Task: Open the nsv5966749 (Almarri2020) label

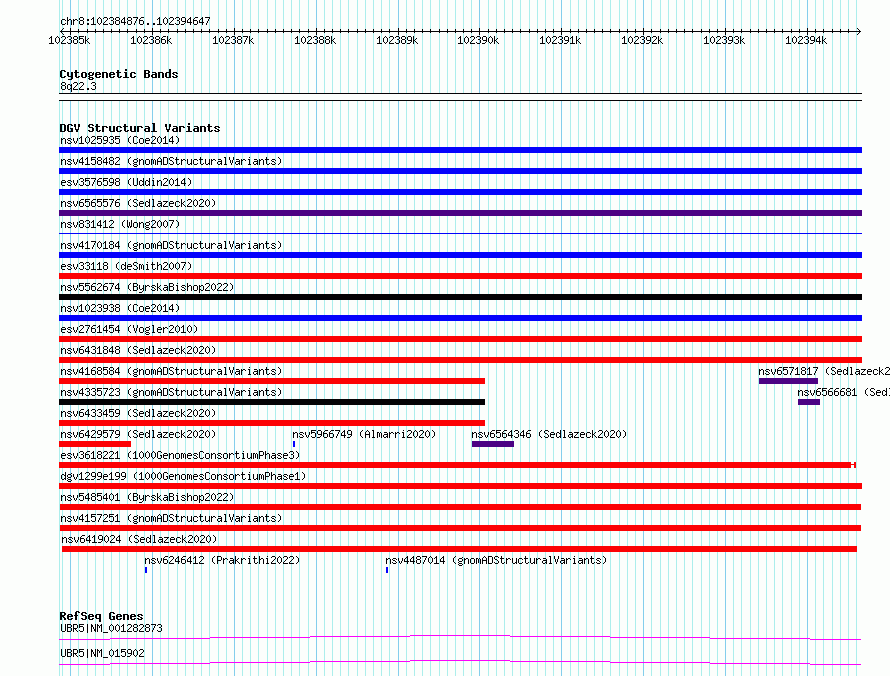Action: [364, 434]
